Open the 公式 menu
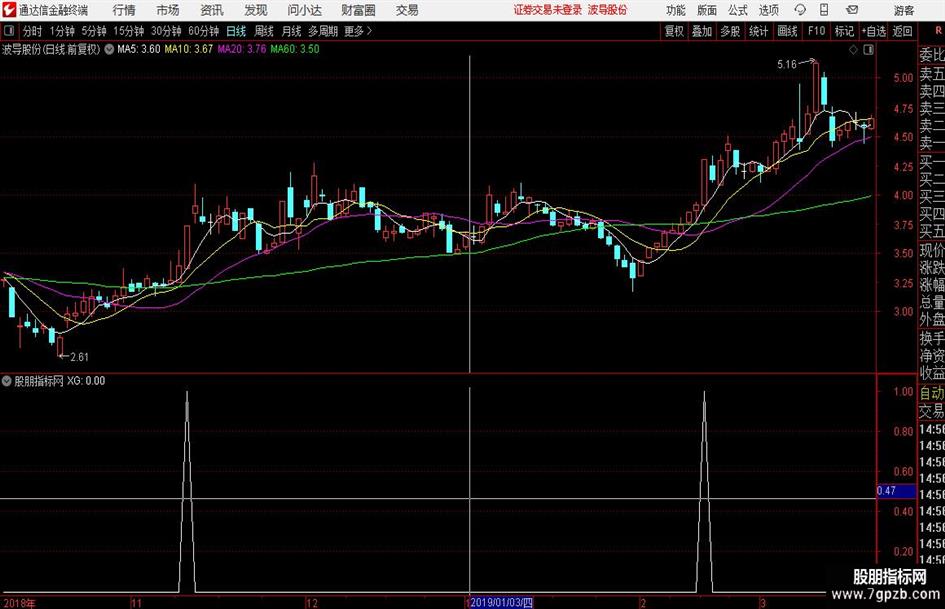 (738, 10)
